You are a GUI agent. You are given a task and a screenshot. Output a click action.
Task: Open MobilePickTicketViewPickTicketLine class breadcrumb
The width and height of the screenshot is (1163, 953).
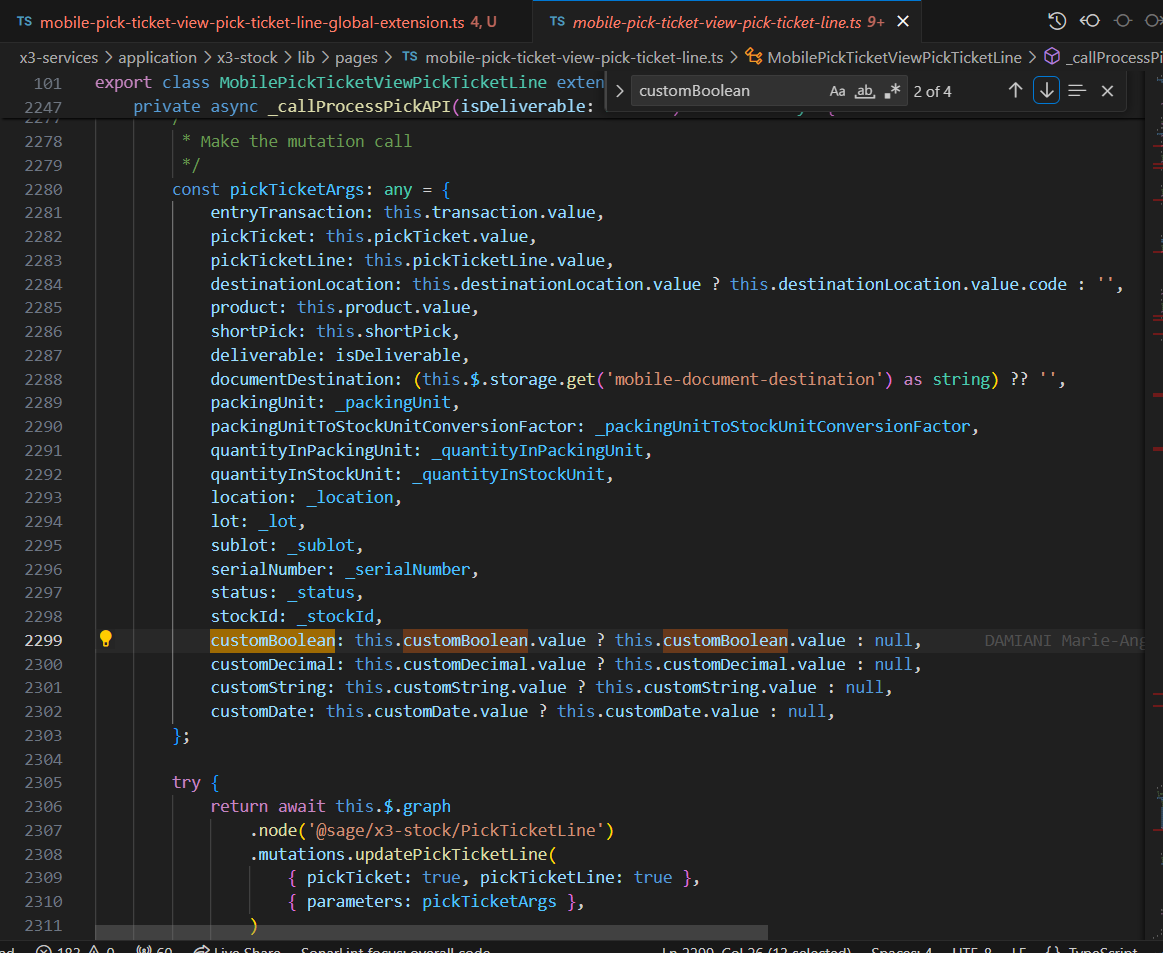click(894, 57)
